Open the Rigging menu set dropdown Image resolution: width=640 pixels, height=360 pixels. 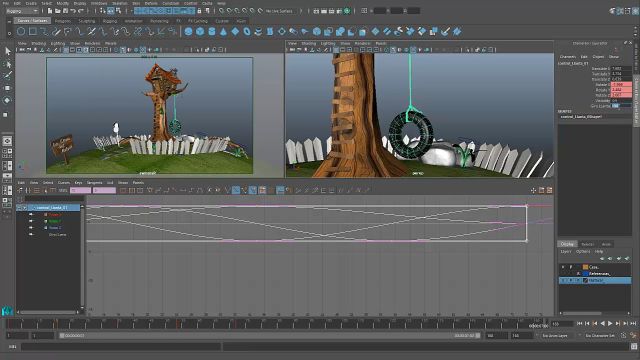(x=22, y=11)
